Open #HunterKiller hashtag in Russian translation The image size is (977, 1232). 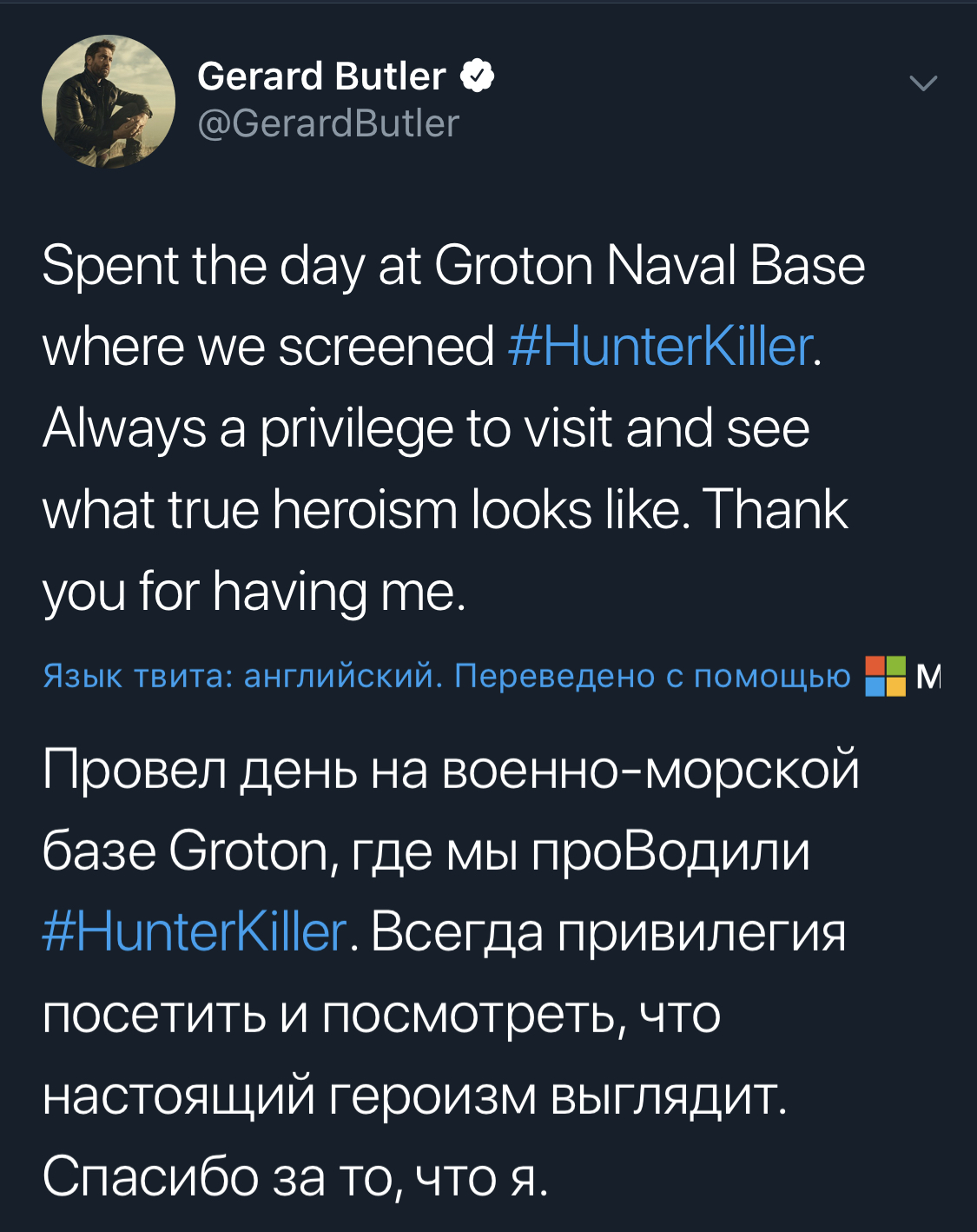pos(195,932)
